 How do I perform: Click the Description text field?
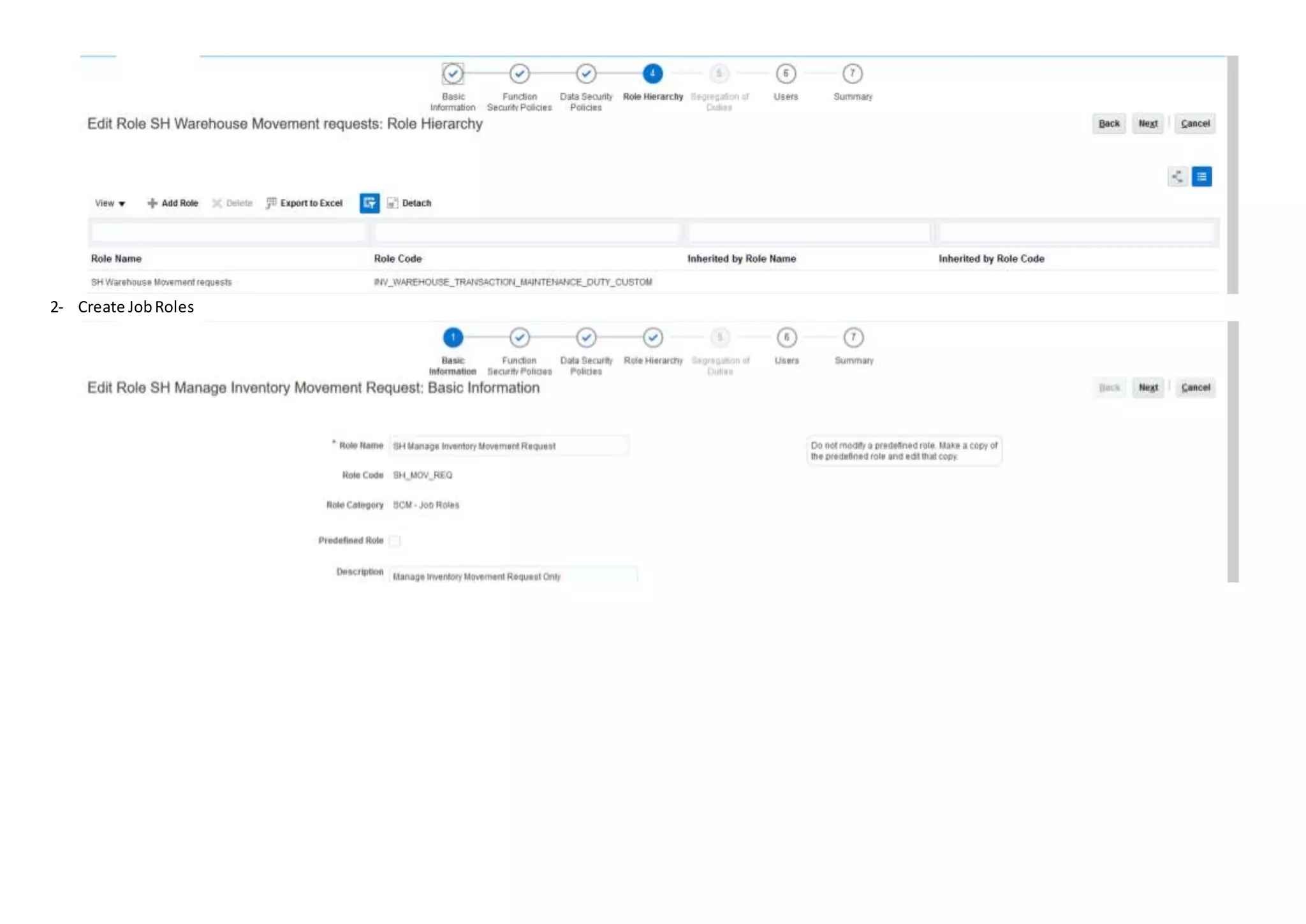(x=512, y=576)
